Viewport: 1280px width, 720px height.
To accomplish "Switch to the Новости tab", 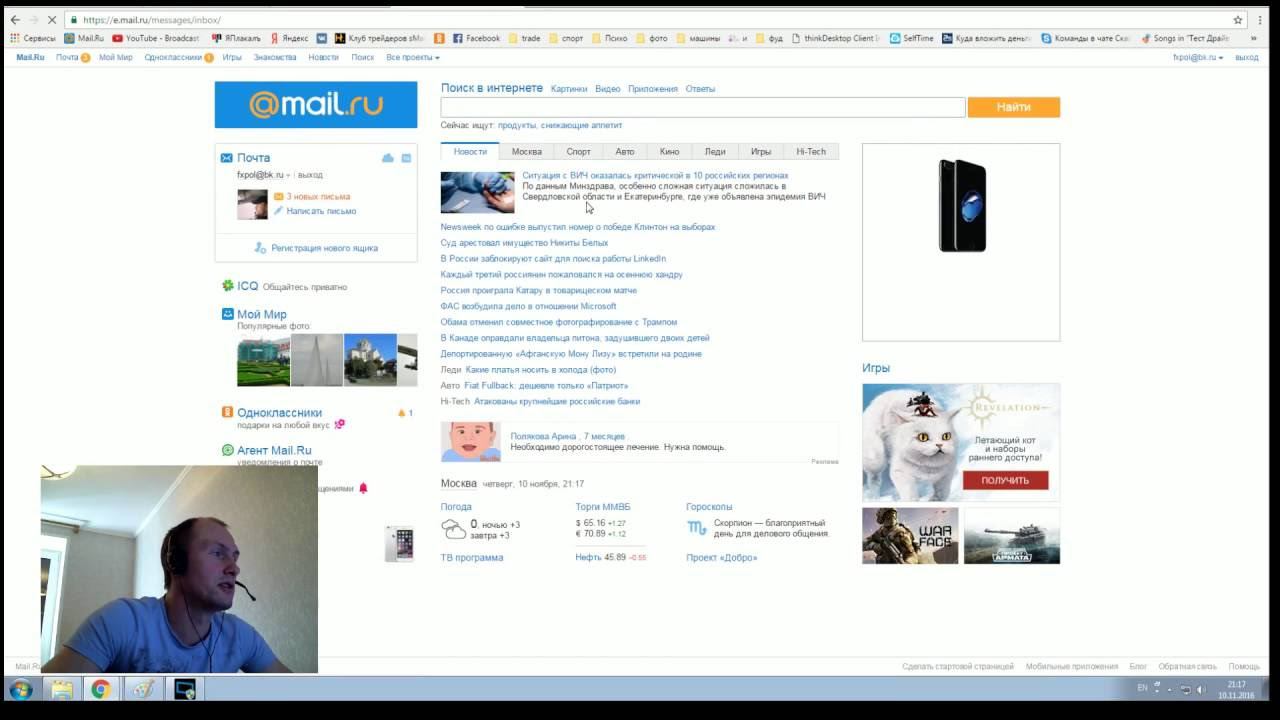I will [470, 152].
